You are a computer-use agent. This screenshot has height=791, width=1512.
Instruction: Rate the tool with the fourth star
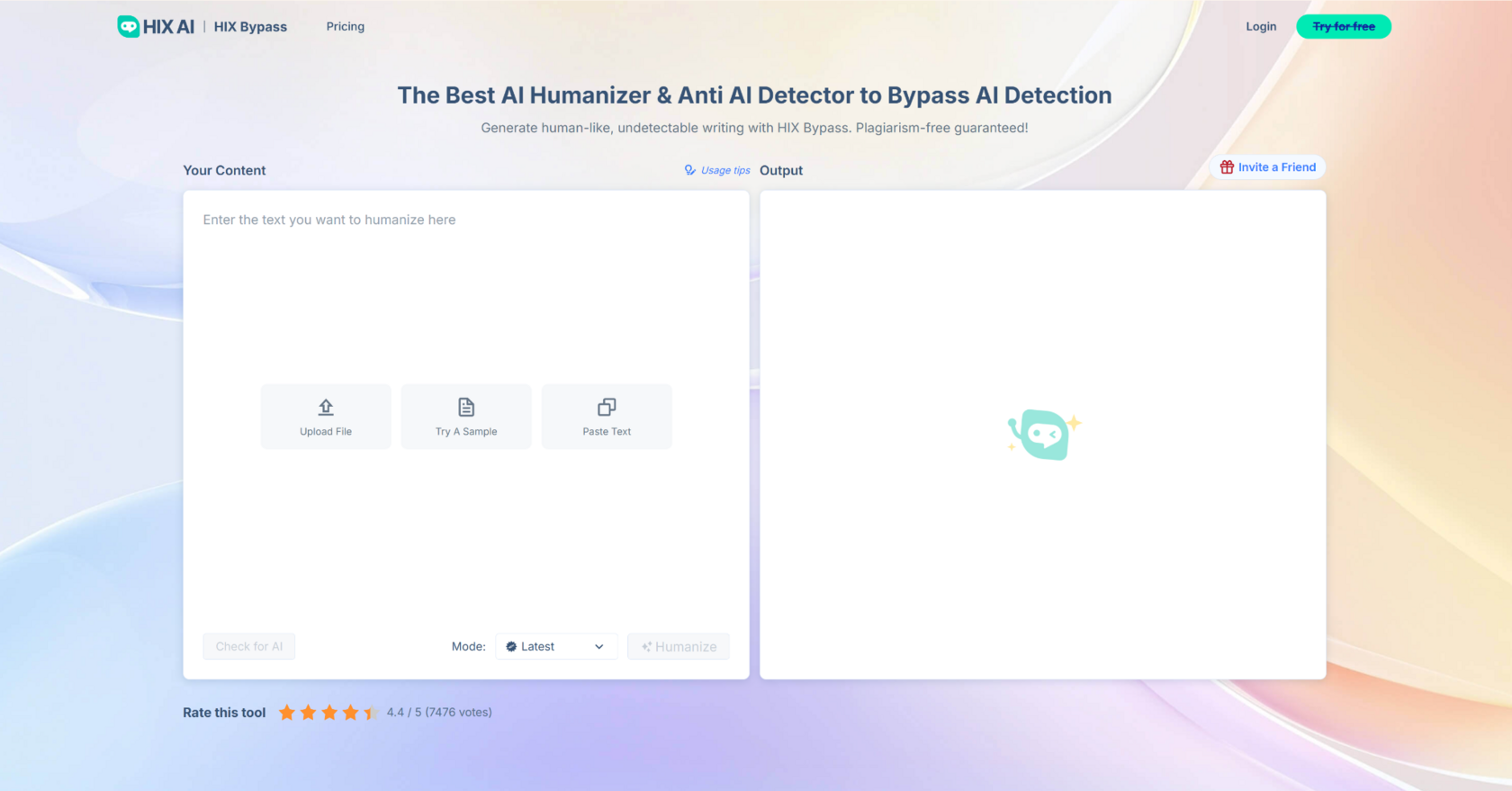[350, 713]
